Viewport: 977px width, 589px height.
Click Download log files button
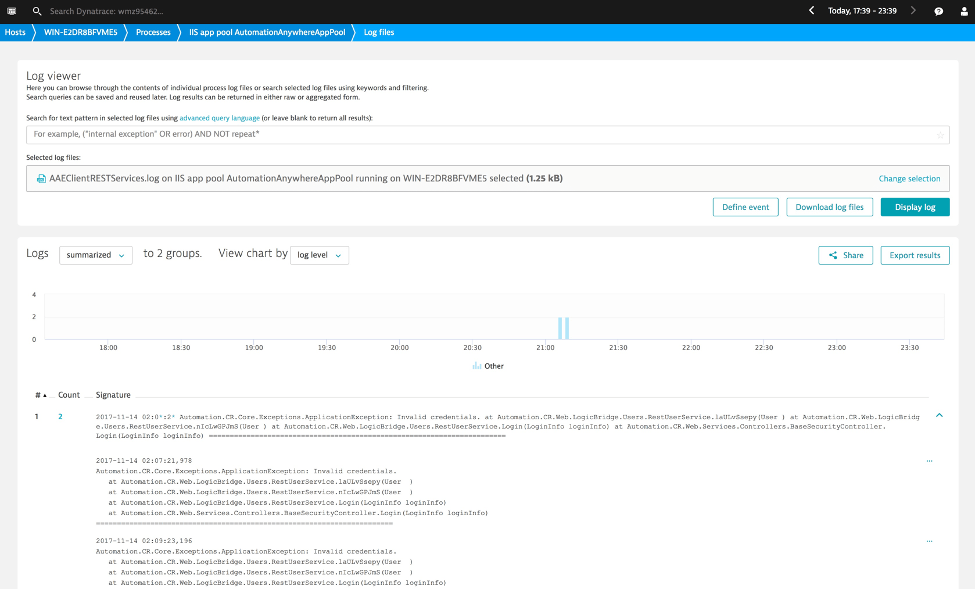tap(829, 207)
